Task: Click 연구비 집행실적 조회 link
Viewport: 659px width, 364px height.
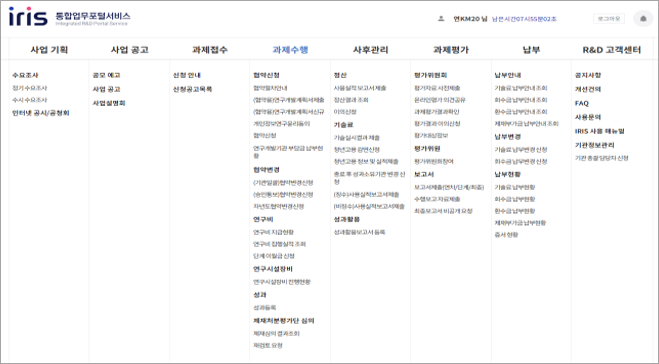Action: pos(279,244)
